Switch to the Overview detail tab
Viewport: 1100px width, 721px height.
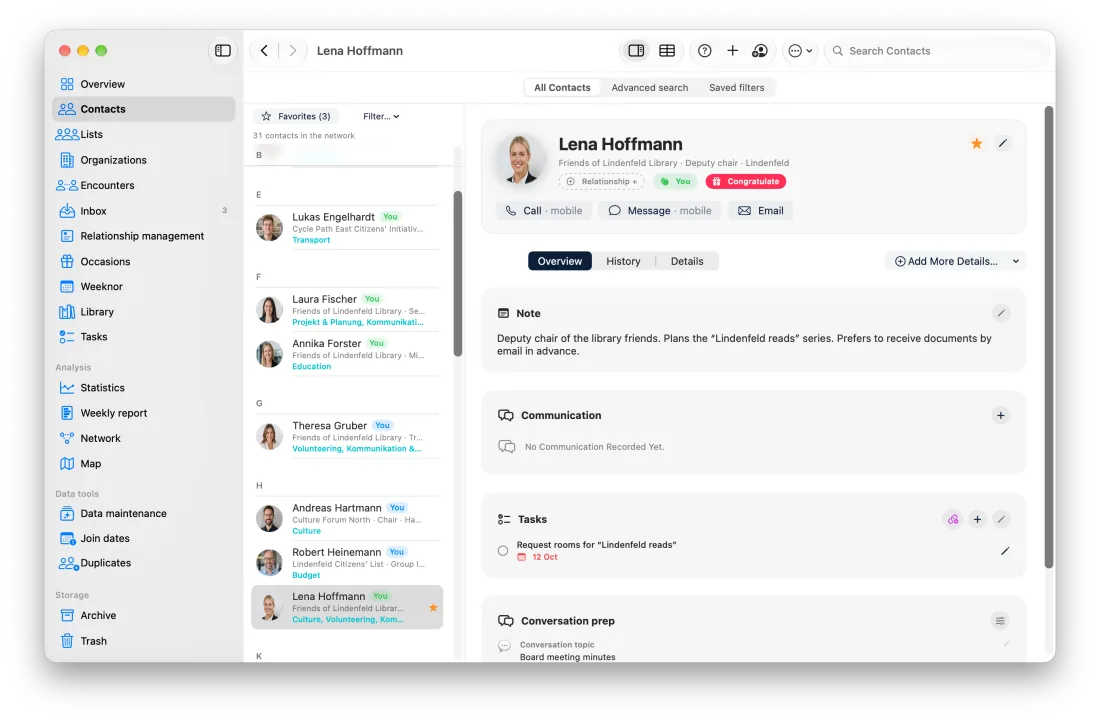point(560,261)
